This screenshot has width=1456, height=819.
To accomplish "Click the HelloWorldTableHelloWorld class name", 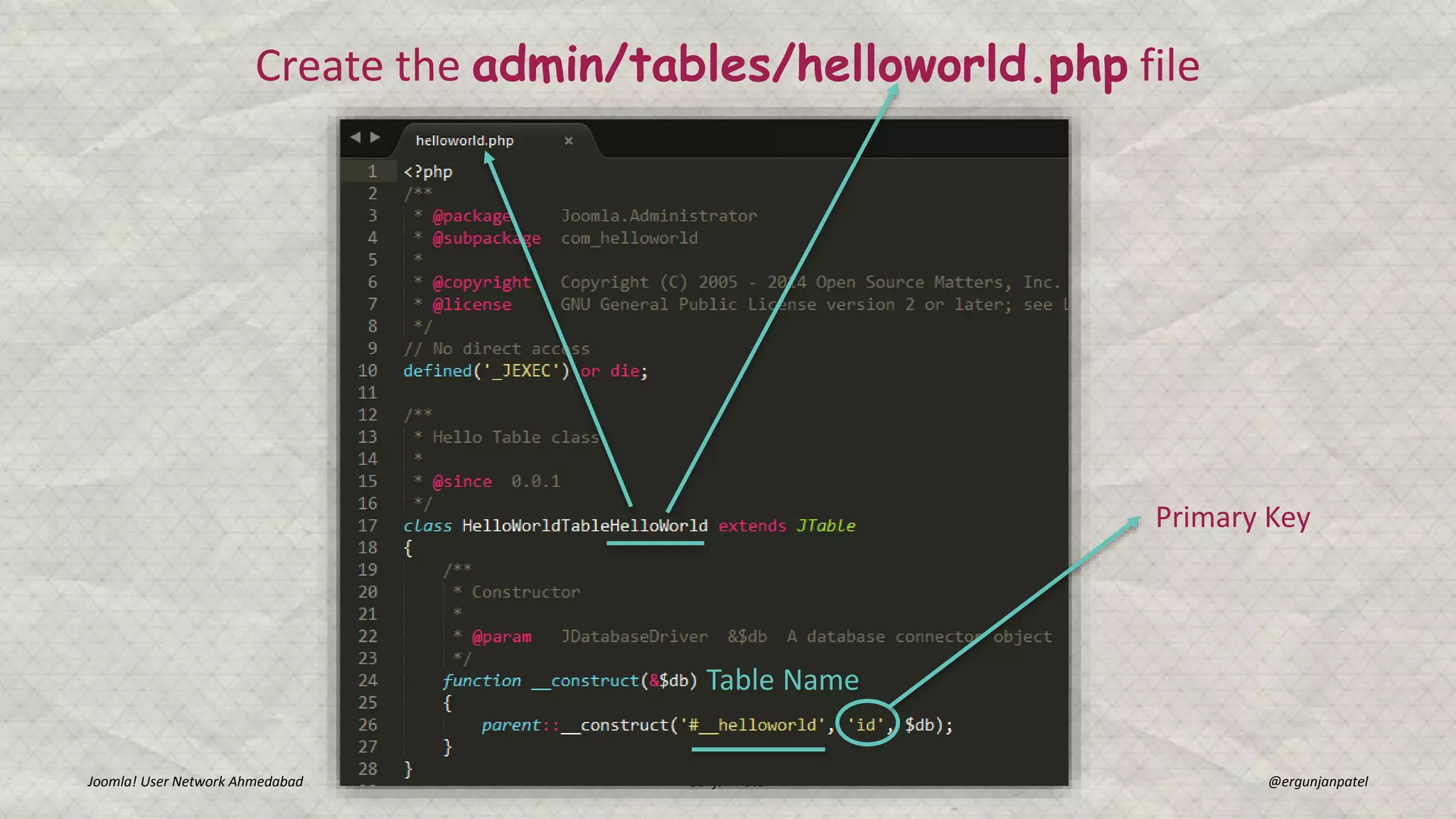I will click(584, 525).
